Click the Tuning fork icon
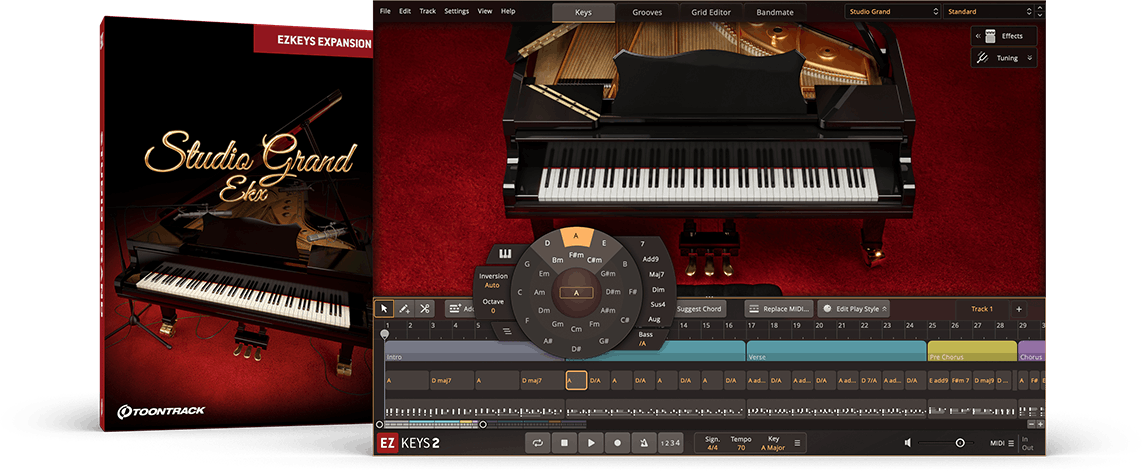This screenshot has width=1142, height=471. pos(982,58)
